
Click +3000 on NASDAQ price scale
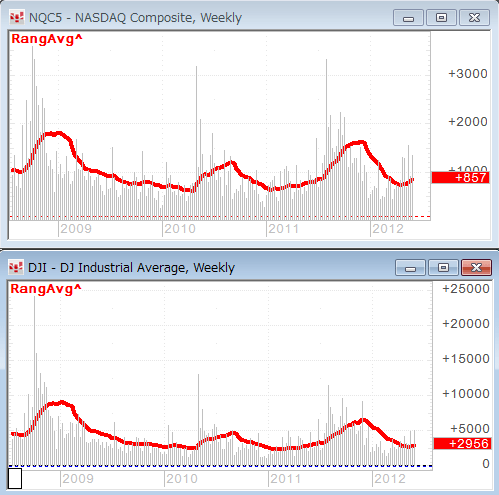click(x=468, y=74)
